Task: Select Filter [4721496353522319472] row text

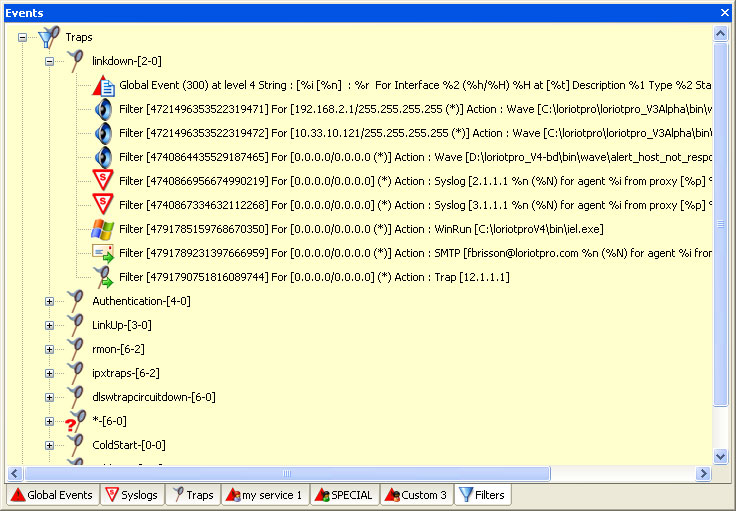Action: click(x=415, y=133)
